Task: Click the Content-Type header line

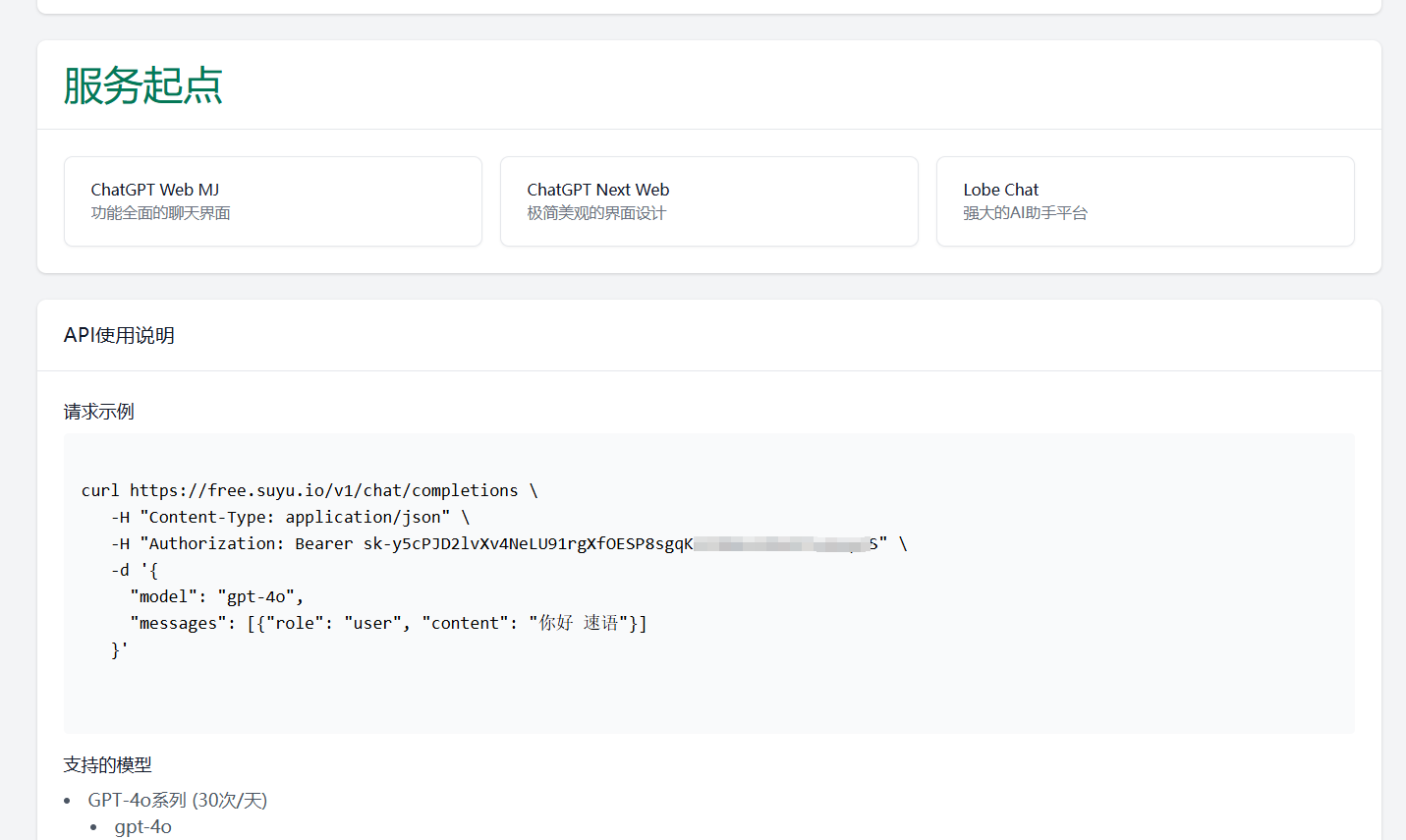Action: [291, 517]
